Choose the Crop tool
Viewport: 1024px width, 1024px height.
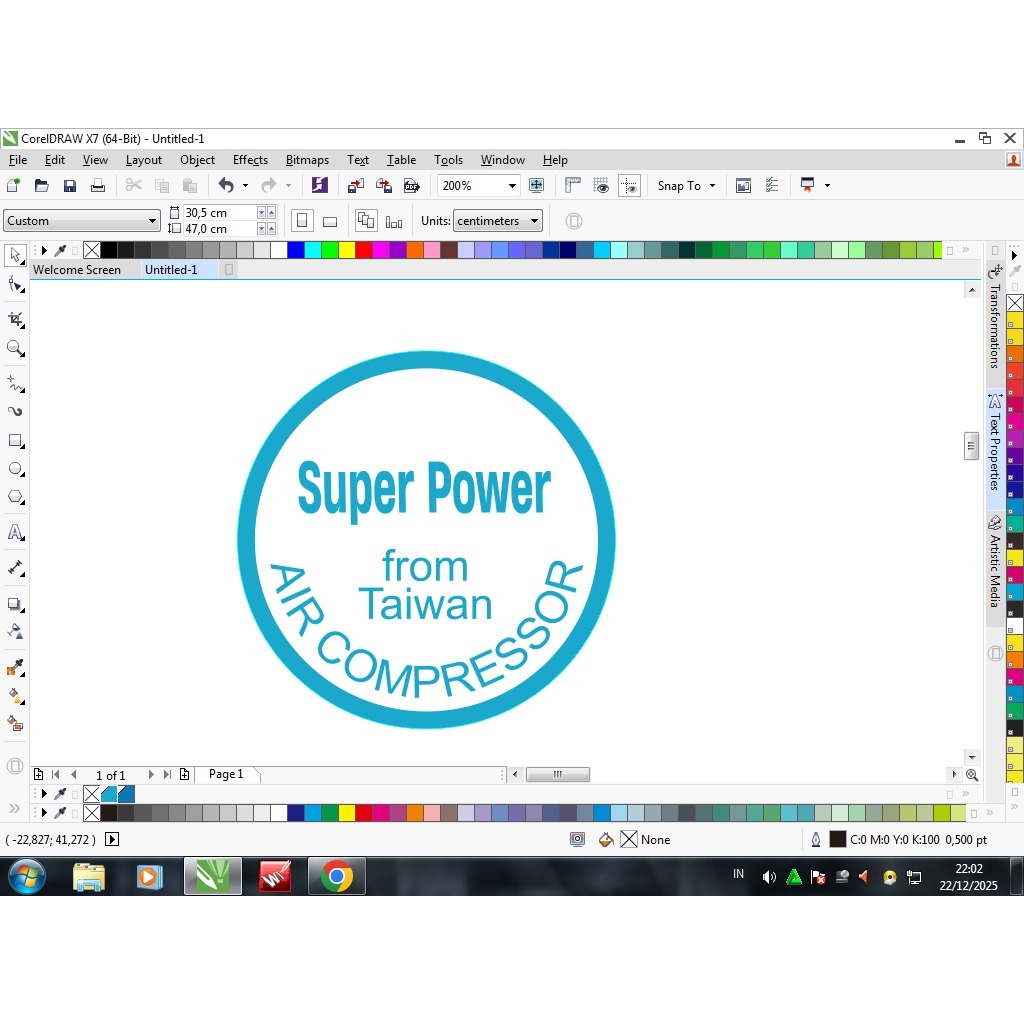tap(15, 318)
